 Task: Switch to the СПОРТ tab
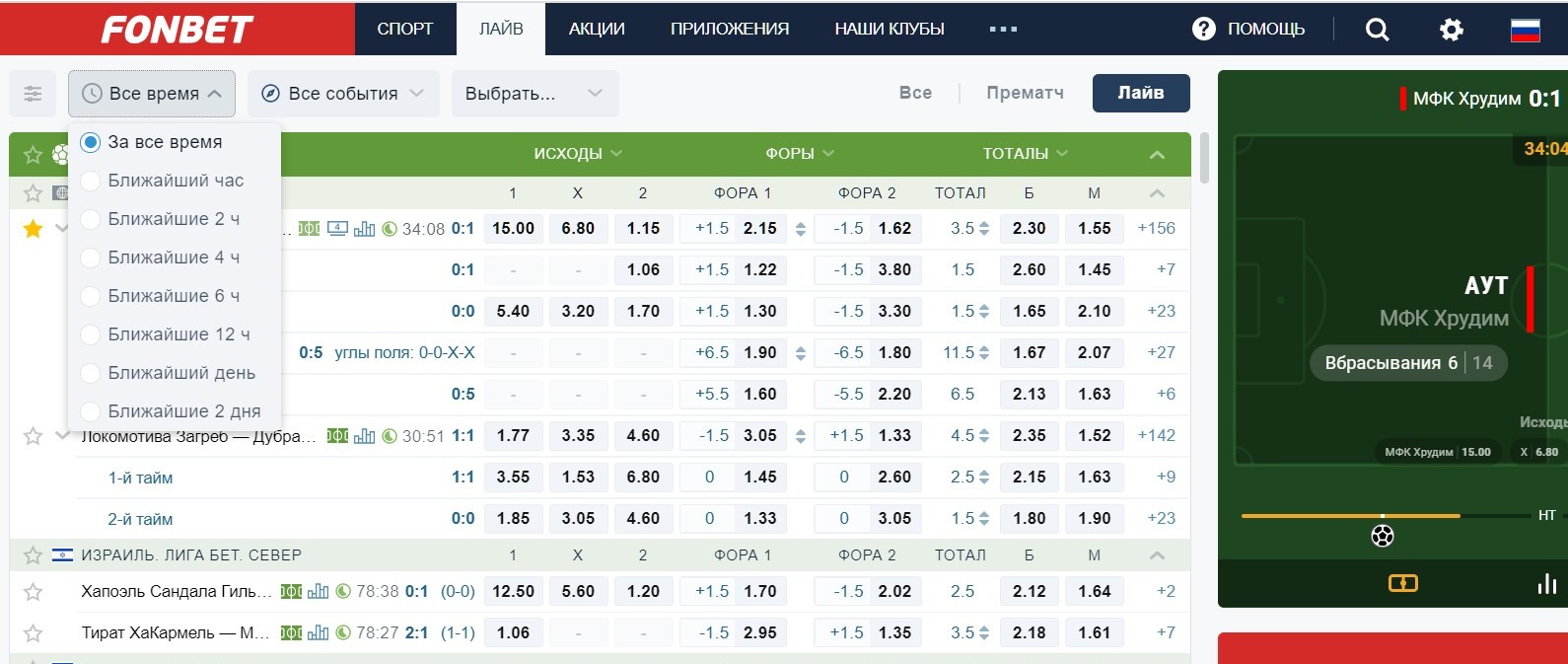[x=405, y=29]
